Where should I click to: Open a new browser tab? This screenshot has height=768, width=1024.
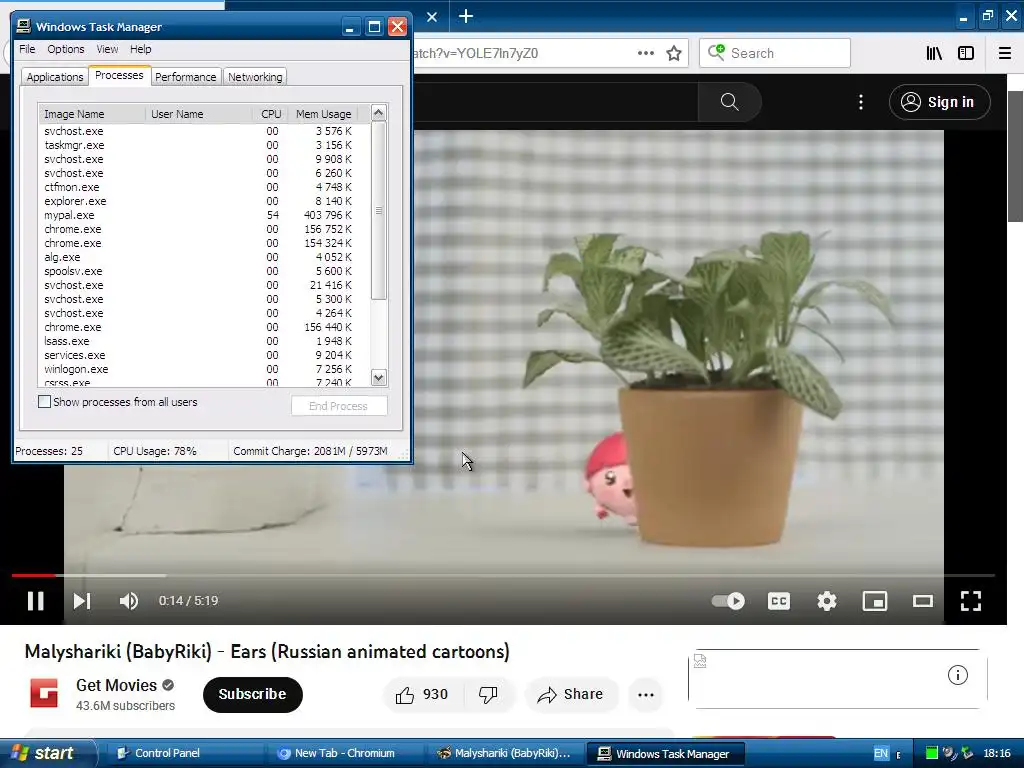click(466, 16)
